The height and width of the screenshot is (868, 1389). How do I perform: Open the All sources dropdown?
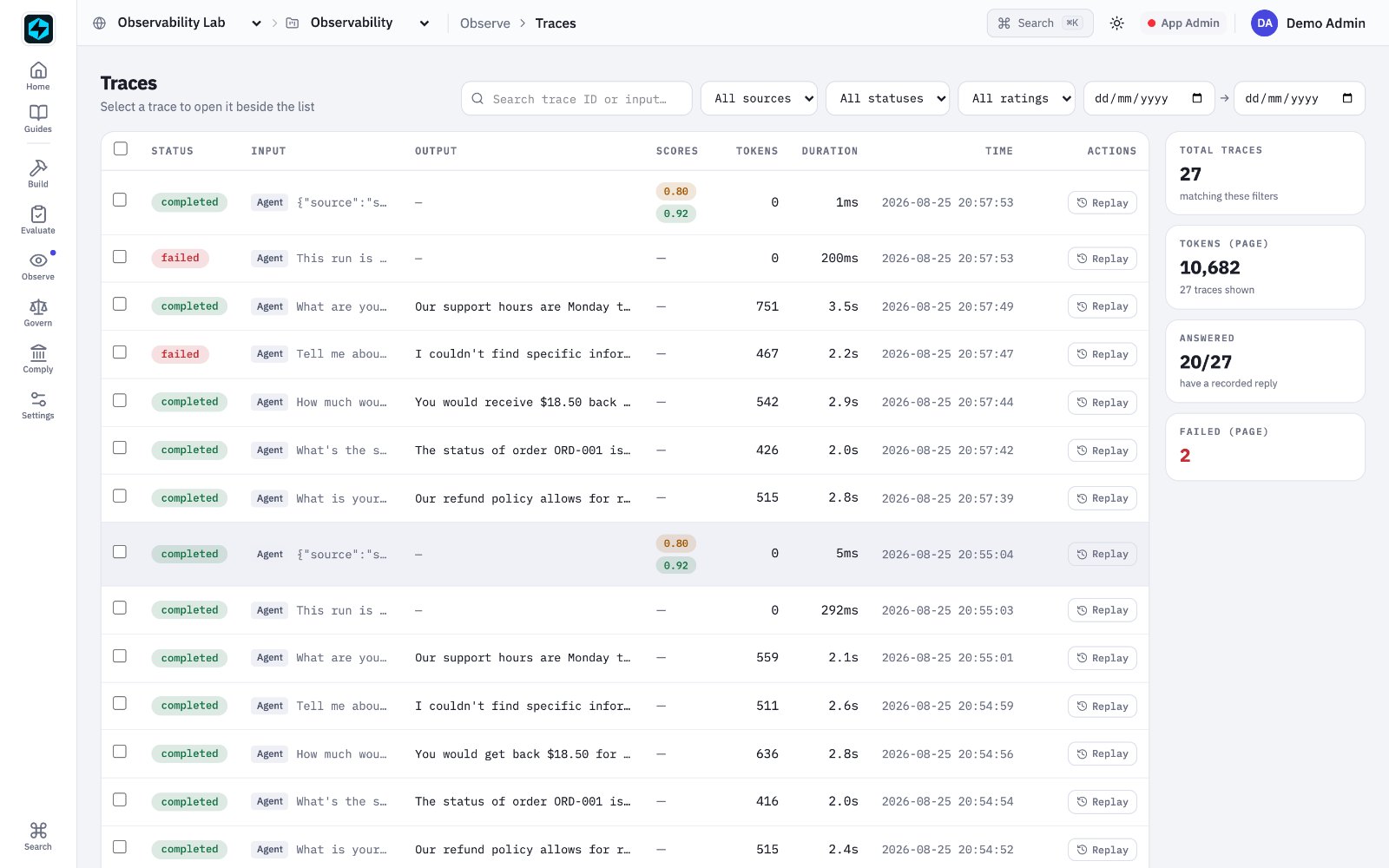click(759, 98)
